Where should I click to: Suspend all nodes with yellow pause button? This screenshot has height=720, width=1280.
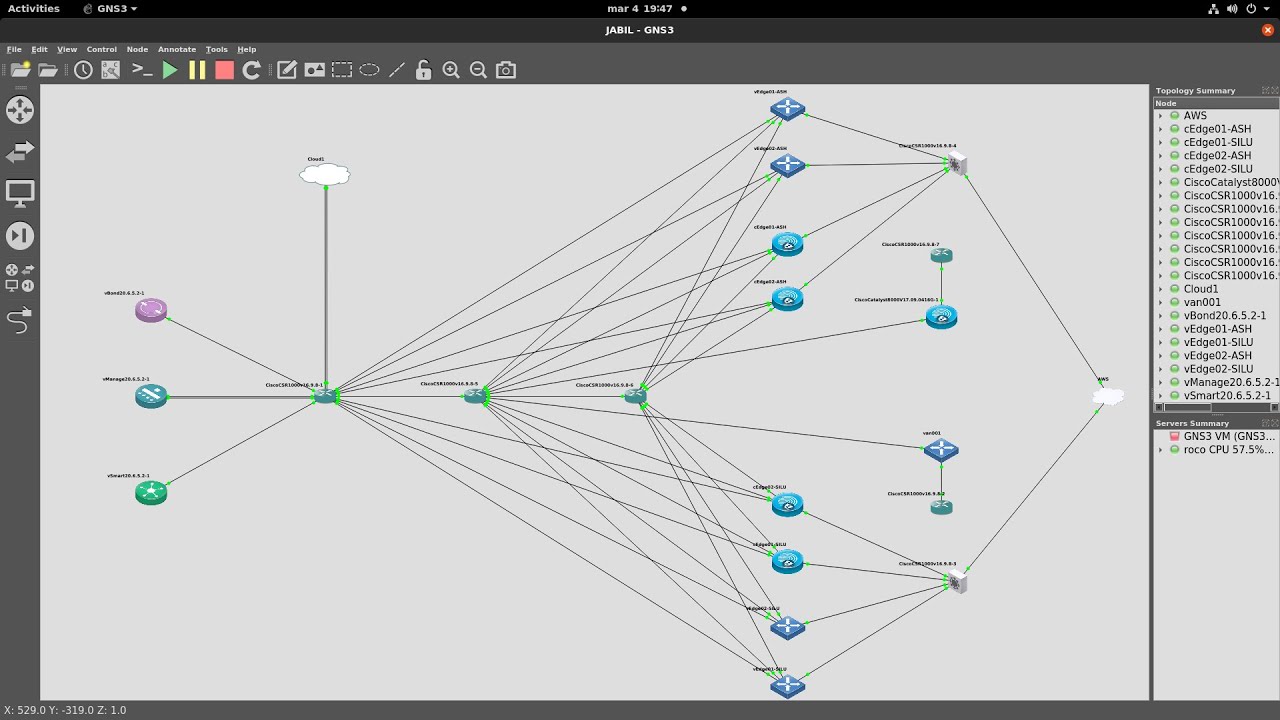click(197, 70)
